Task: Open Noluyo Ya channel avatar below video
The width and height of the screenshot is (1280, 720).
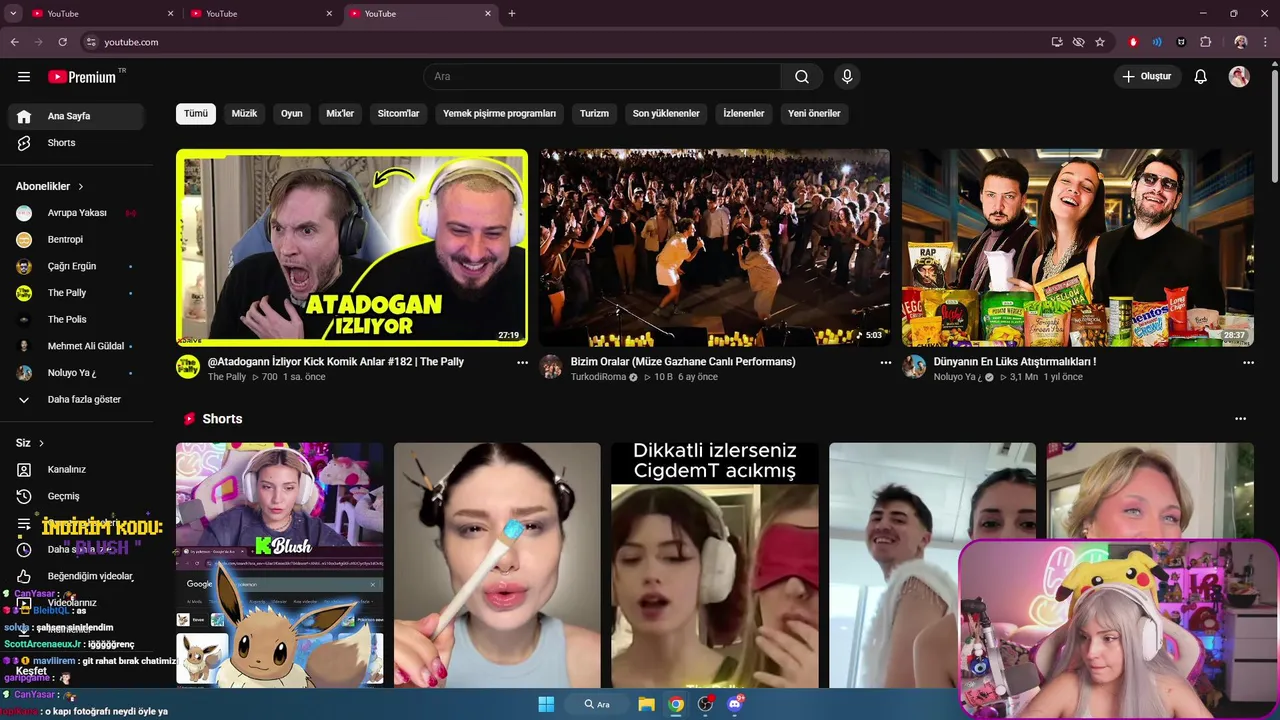Action: pos(914,367)
